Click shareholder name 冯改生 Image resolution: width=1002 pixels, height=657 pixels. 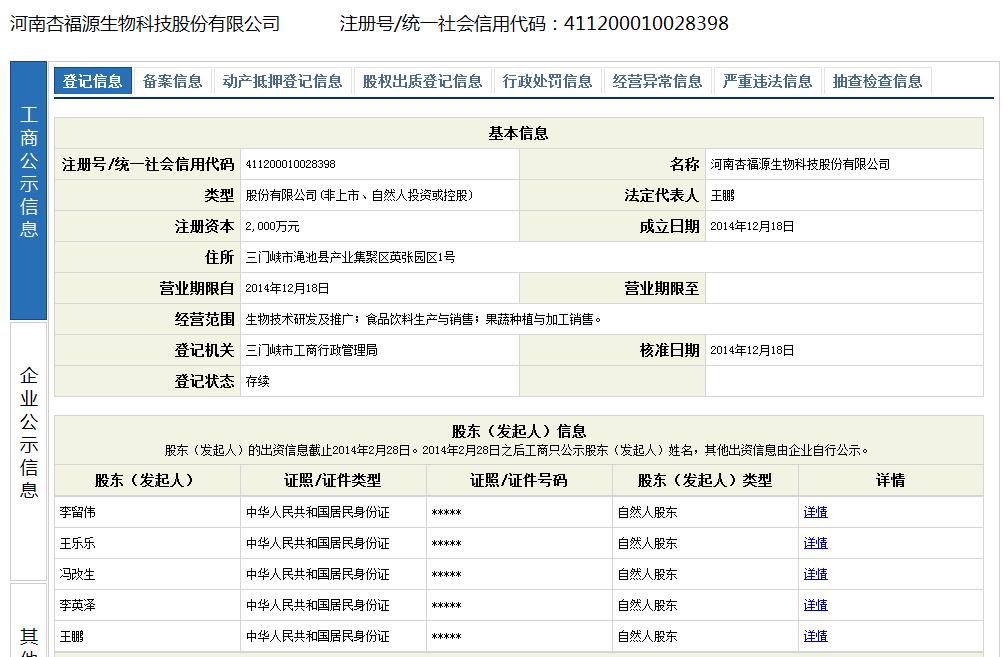point(77,574)
